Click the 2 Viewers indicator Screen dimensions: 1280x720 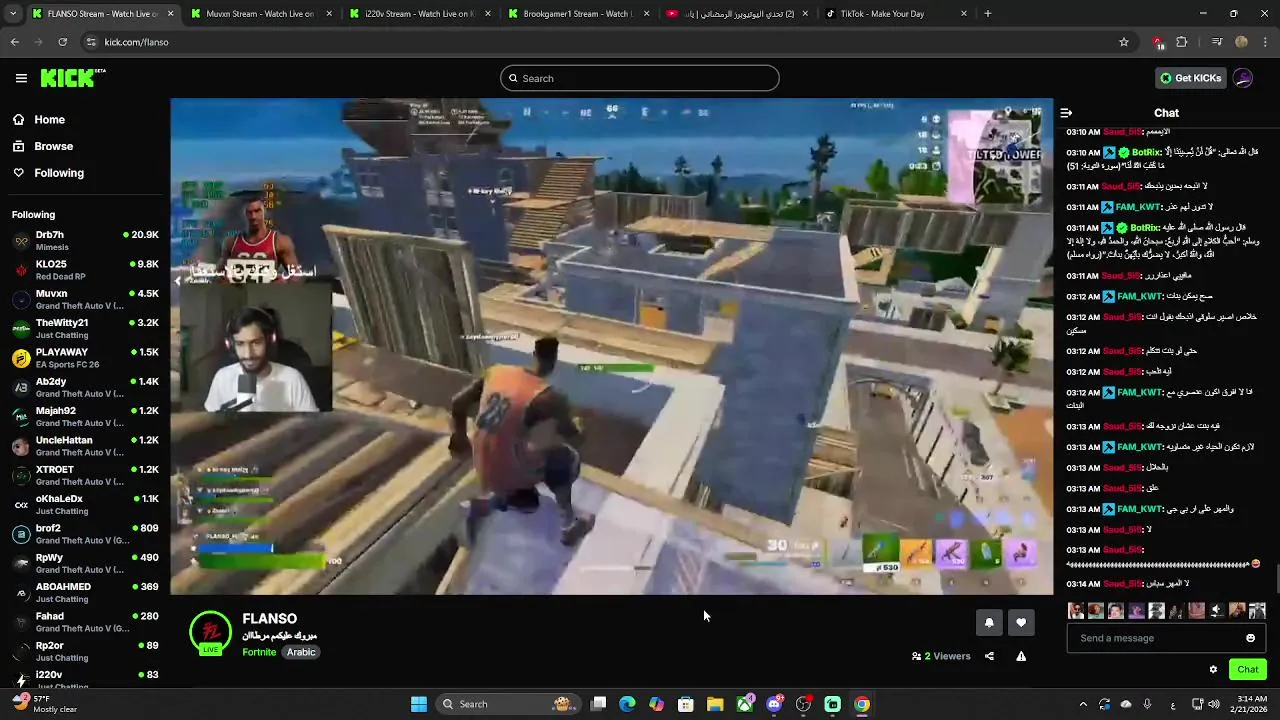[x=941, y=656]
